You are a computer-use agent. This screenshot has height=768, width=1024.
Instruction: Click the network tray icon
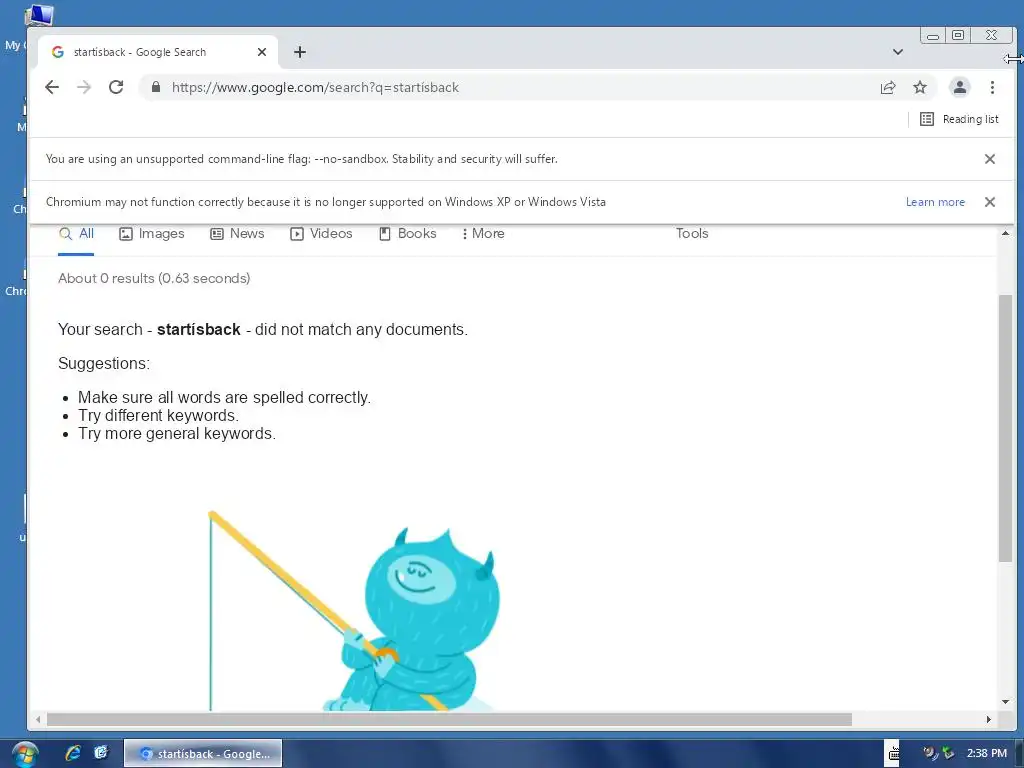coord(948,753)
